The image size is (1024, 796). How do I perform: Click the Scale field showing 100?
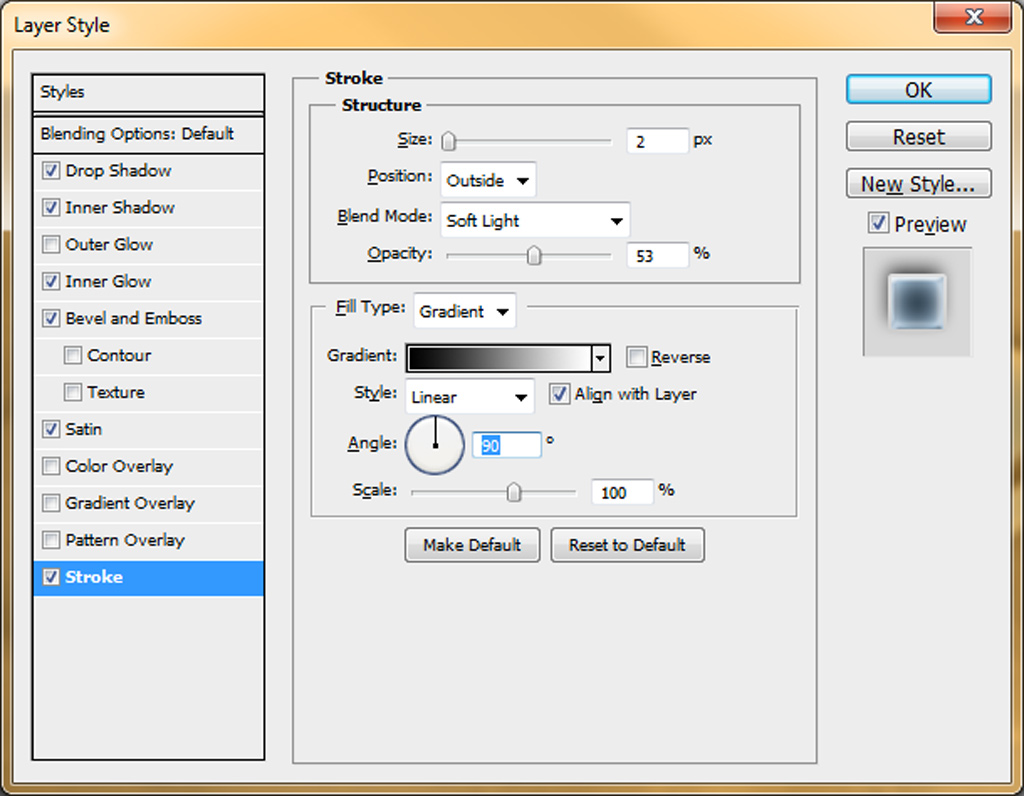(x=622, y=492)
